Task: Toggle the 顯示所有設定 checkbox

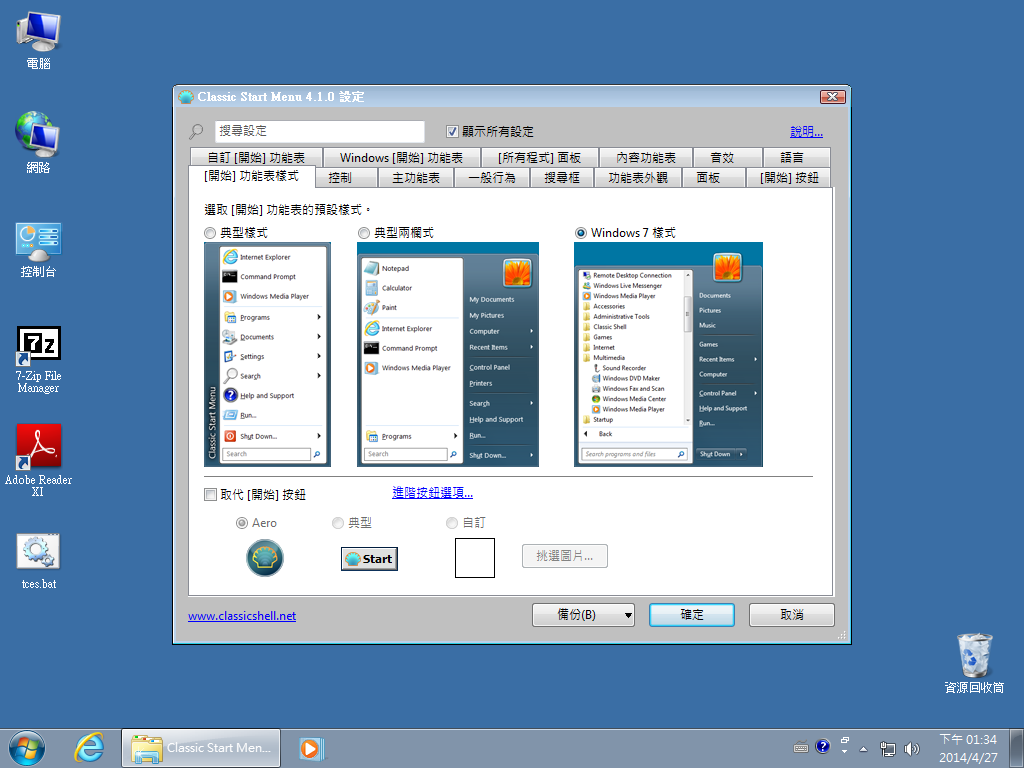Action: coord(452,131)
